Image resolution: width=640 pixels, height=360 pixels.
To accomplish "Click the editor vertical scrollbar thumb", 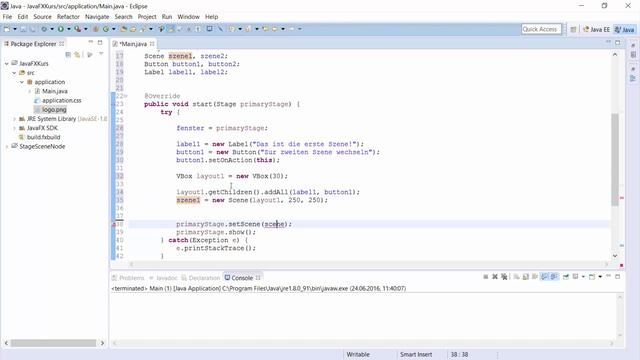I will click(615, 160).
